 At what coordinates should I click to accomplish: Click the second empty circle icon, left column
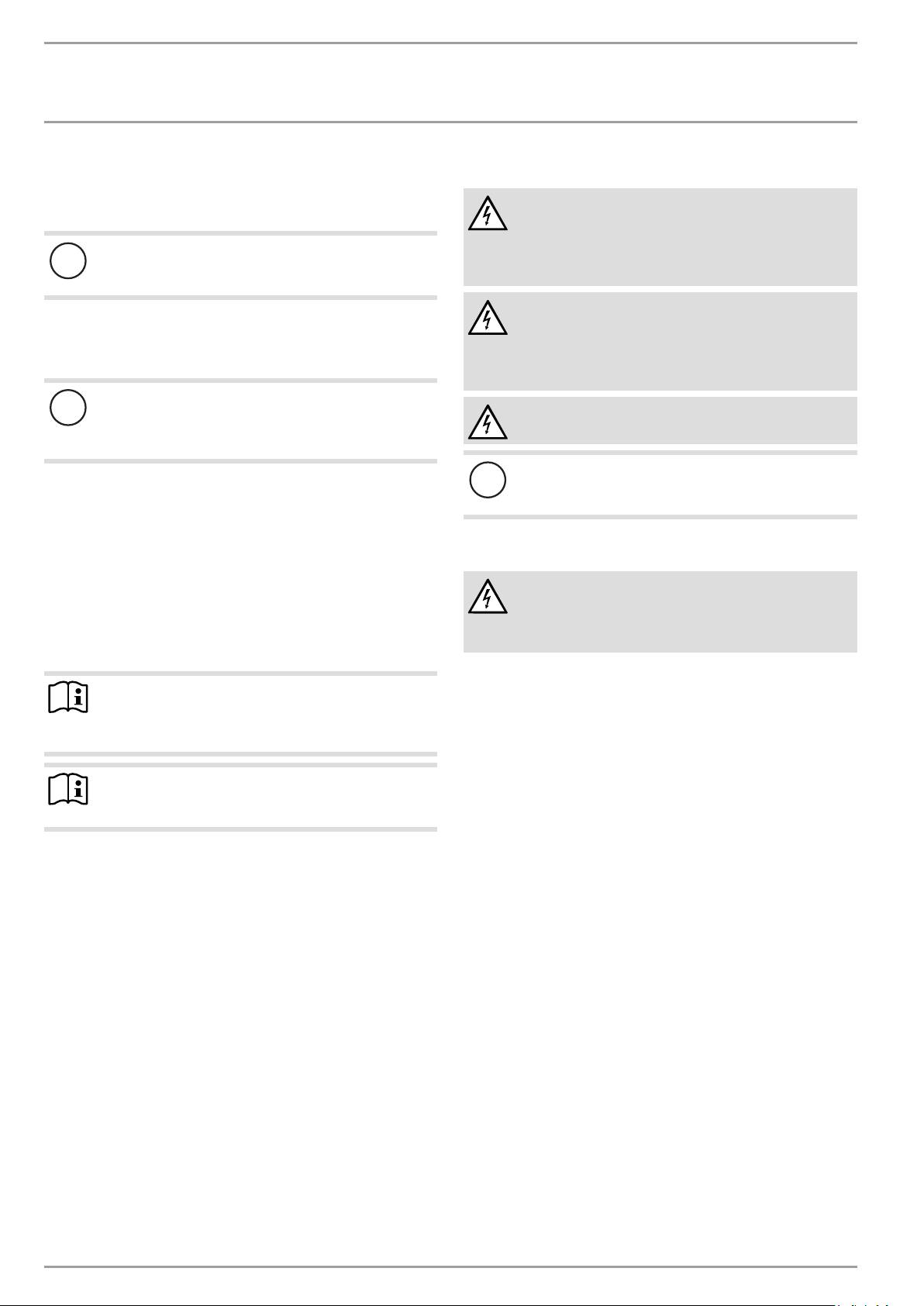(68, 408)
